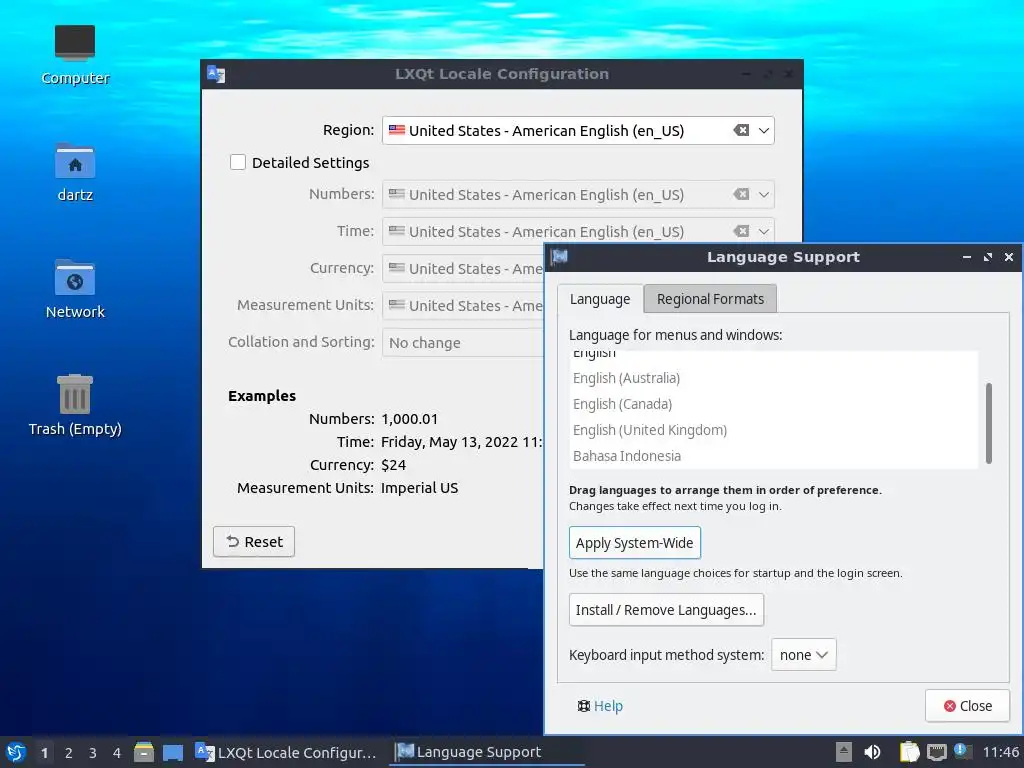This screenshot has height=768, width=1024.
Task: Open the dartz home folder icon
Action: (x=74, y=172)
